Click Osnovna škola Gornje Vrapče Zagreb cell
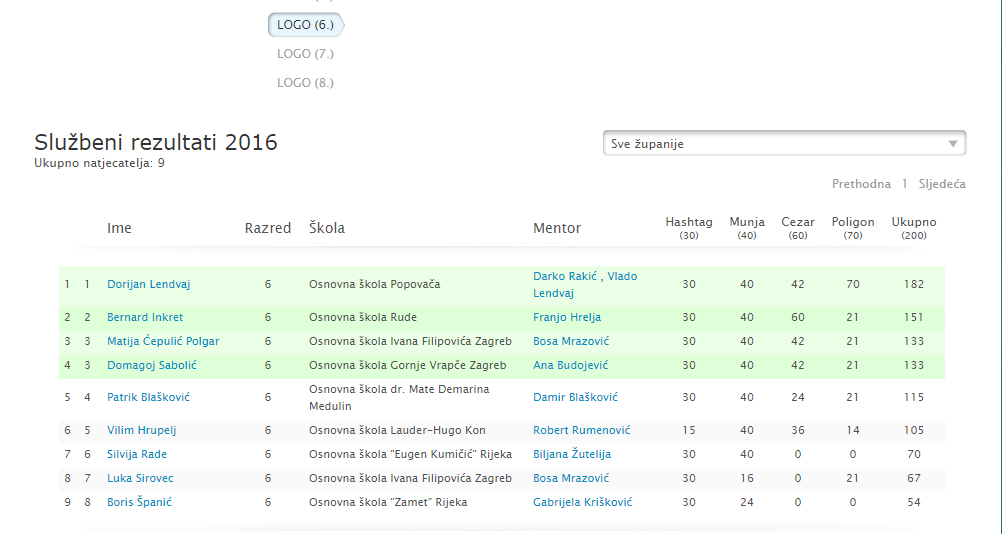This screenshot has height=534, width=1002. [x=407, y=365]
